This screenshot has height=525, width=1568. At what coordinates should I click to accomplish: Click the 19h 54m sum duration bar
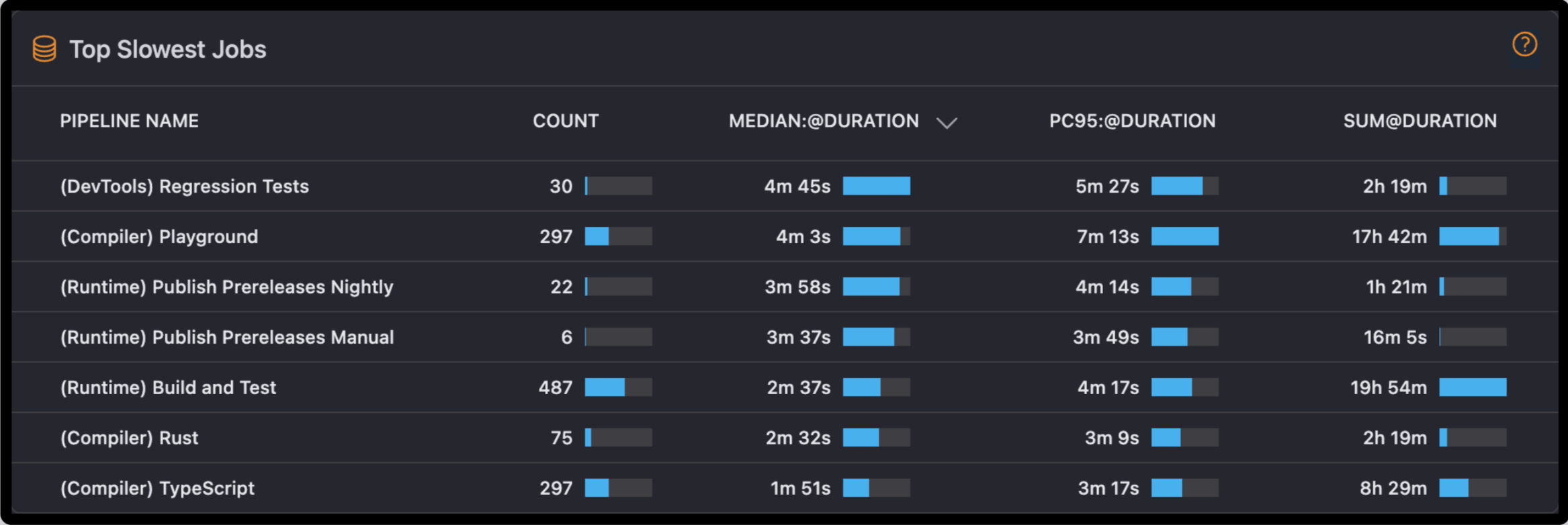click(x=1472, y=387)
